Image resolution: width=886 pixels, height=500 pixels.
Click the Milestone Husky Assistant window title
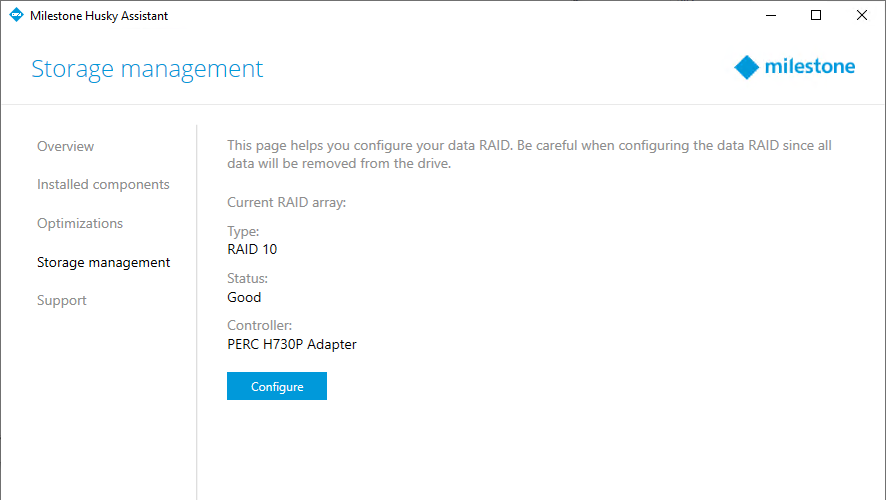(x=99, y=15)
